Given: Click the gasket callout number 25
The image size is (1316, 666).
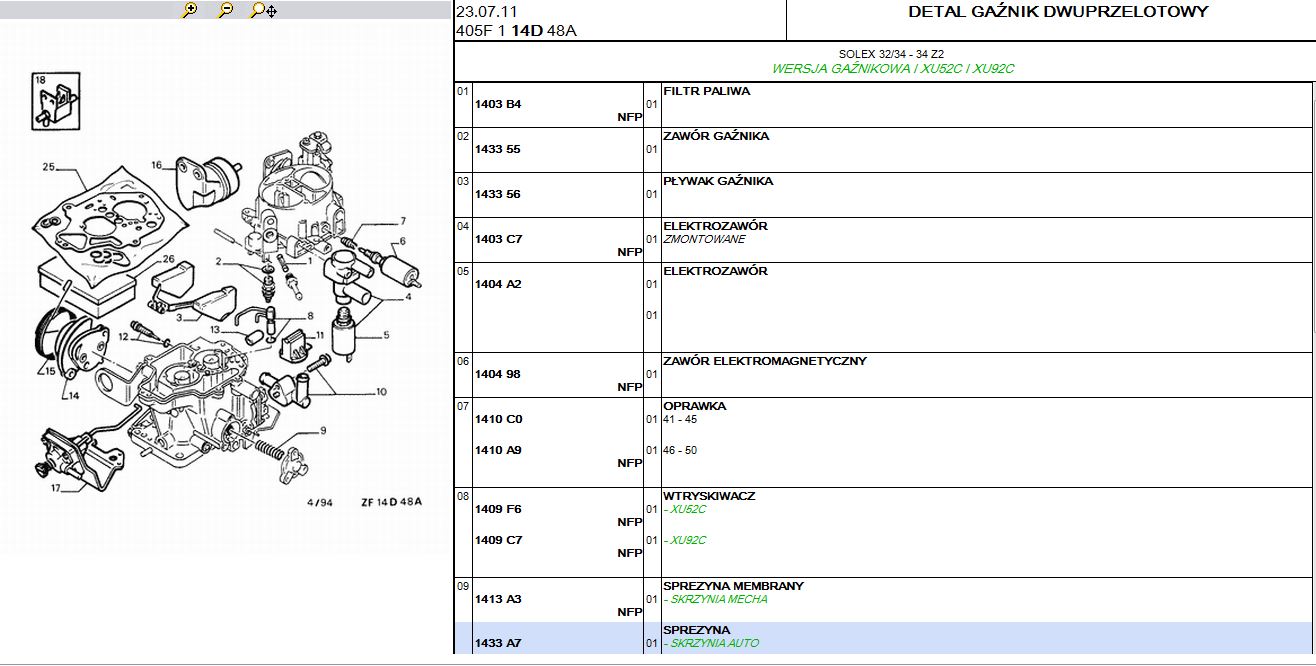Looking at the screenshot, I should (x=48, y=167).
